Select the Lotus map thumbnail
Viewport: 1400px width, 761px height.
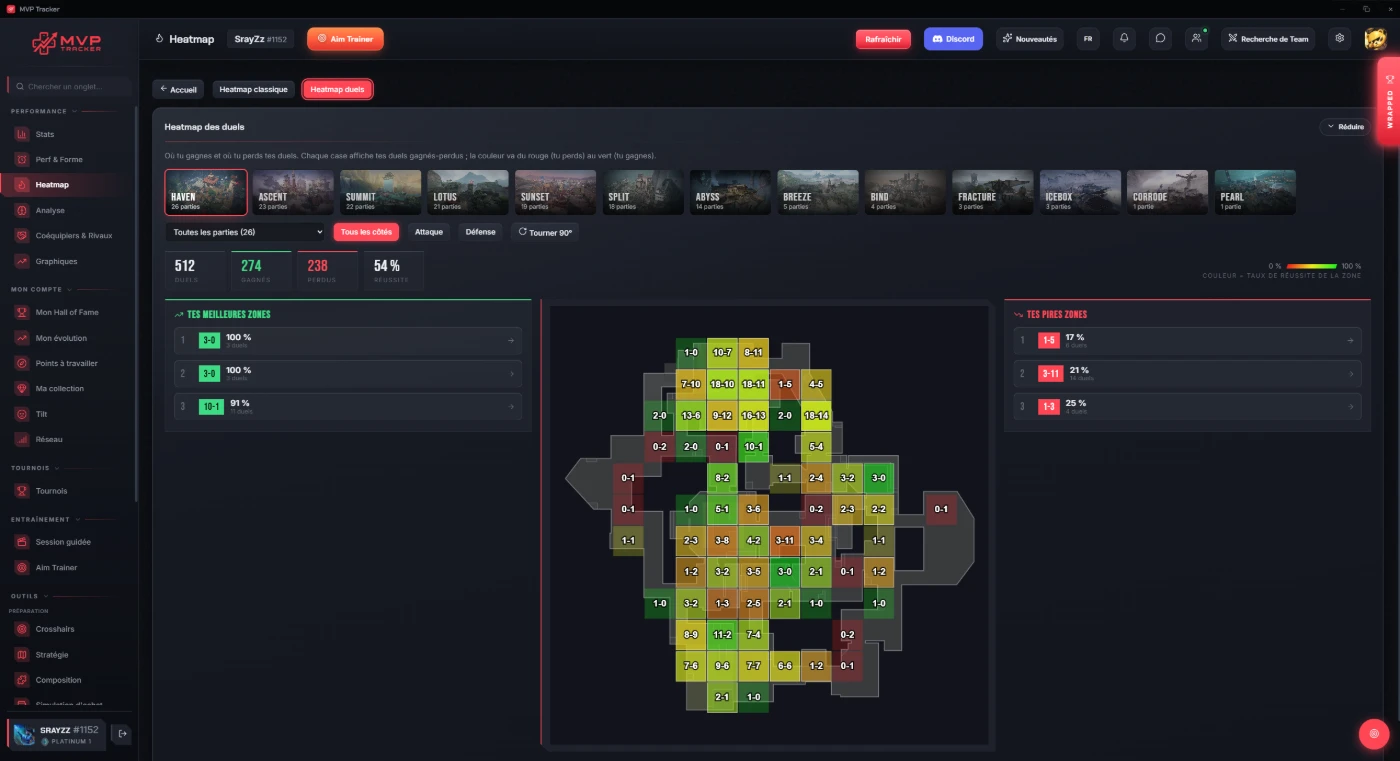468,192
